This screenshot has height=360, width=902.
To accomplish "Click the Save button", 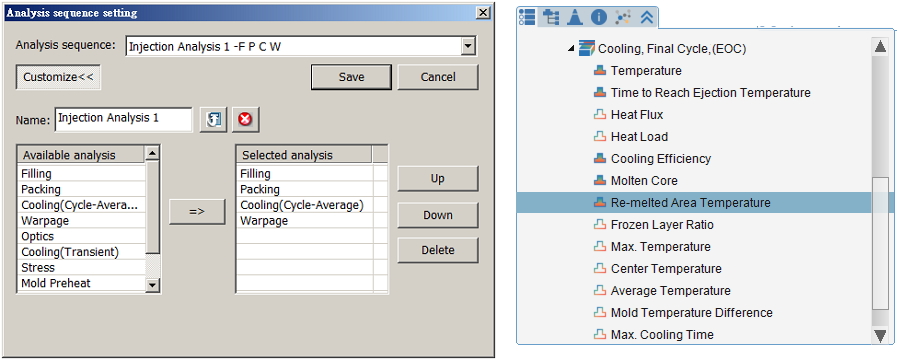I will click(351, 77).
